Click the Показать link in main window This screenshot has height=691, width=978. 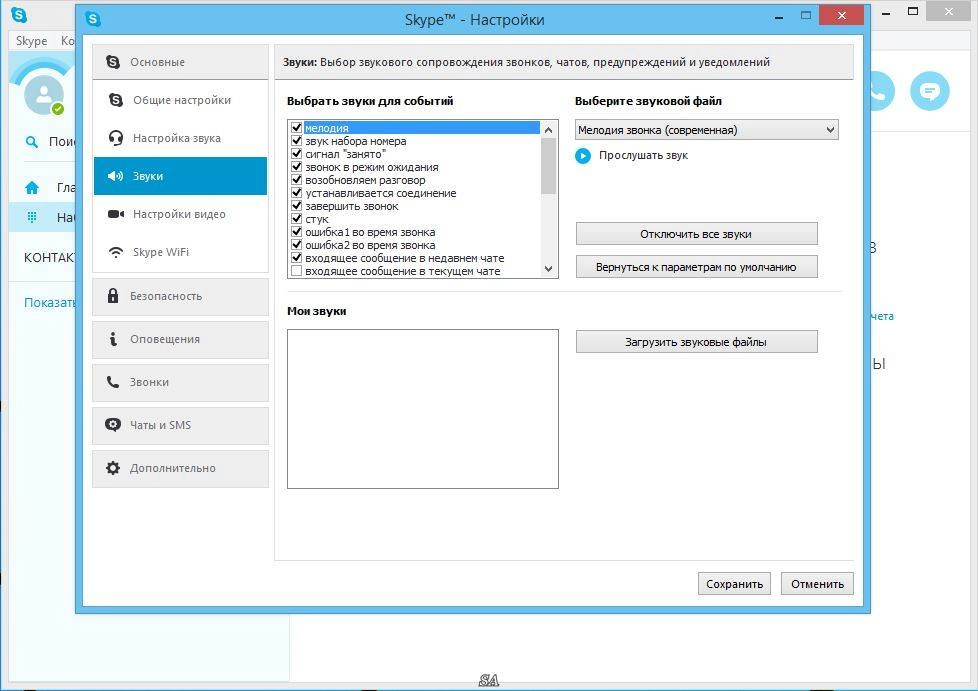49,302
